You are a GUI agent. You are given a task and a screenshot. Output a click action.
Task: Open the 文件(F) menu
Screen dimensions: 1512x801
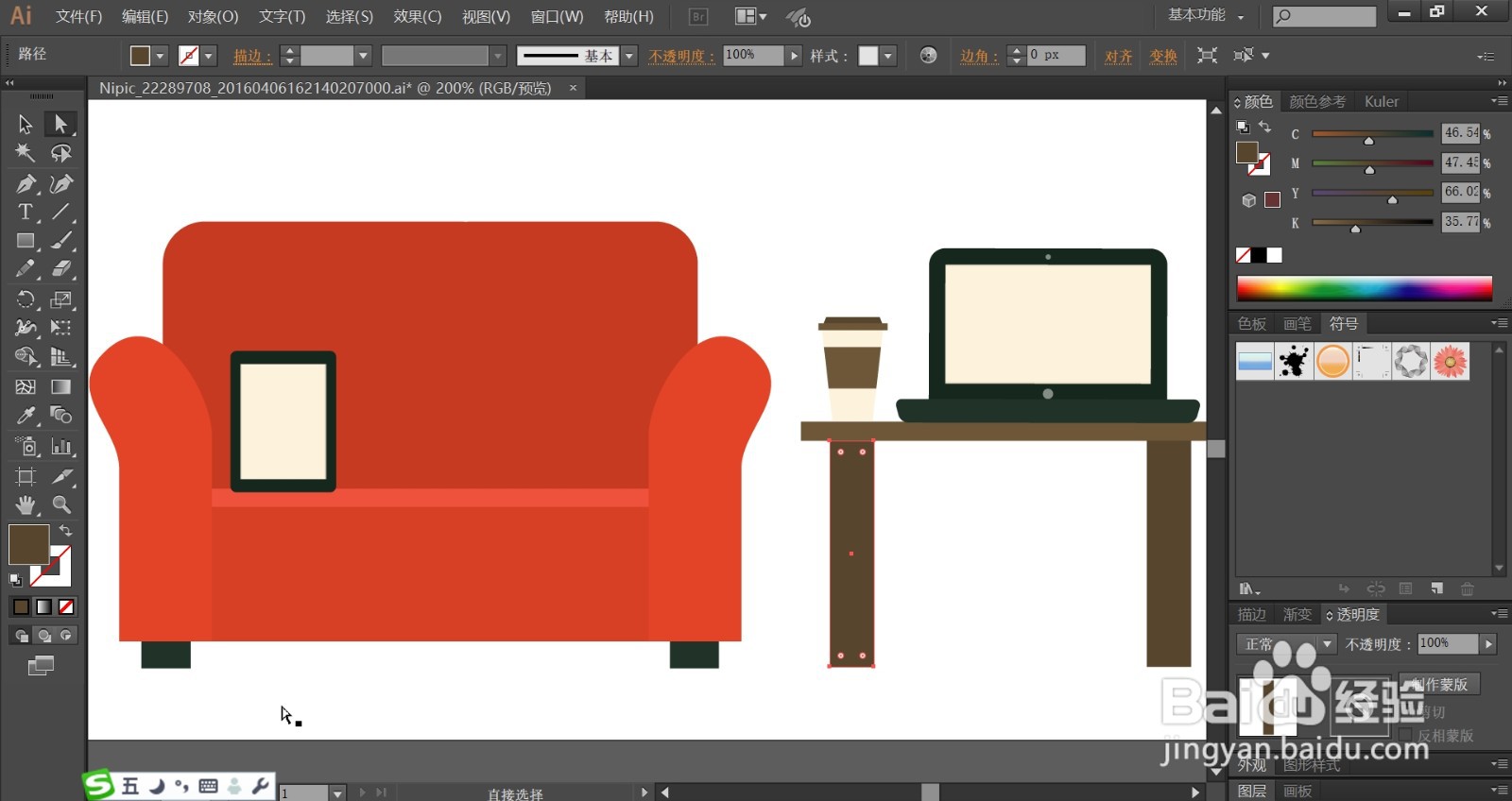[78, 16]
